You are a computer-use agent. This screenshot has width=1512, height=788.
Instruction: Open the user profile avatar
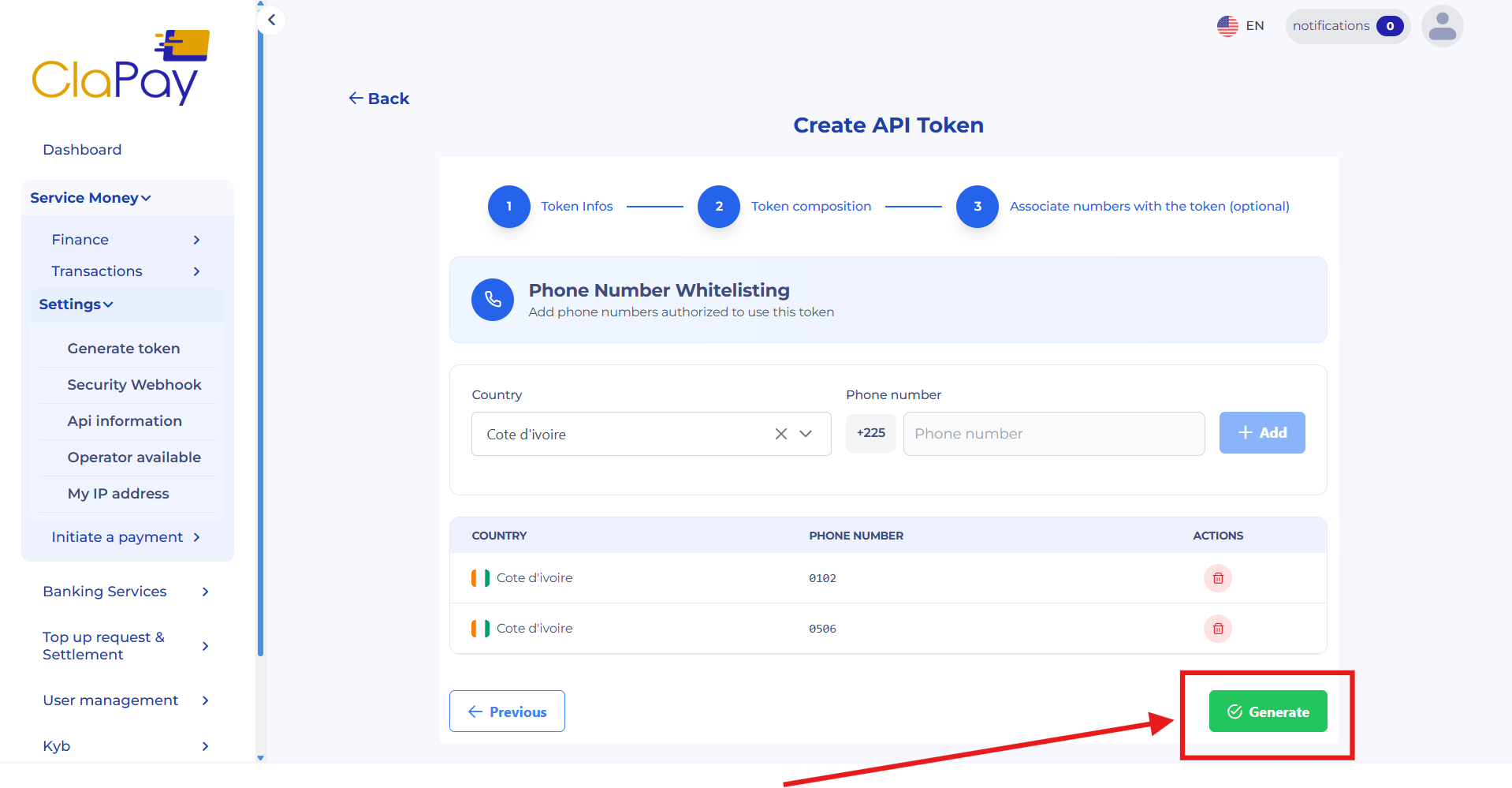tap(1442, 25)
